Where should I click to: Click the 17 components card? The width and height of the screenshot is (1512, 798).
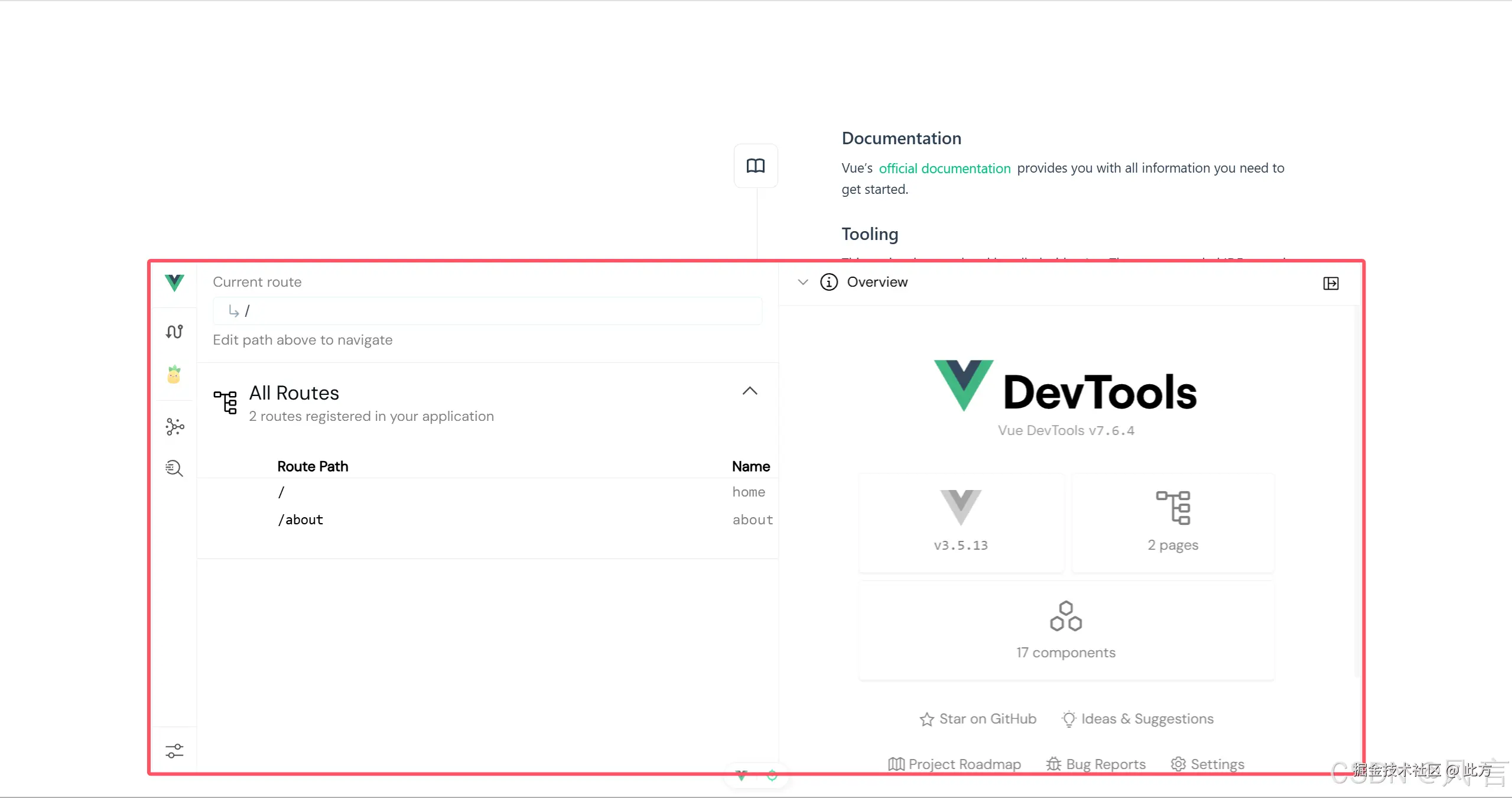[1066, 630]
